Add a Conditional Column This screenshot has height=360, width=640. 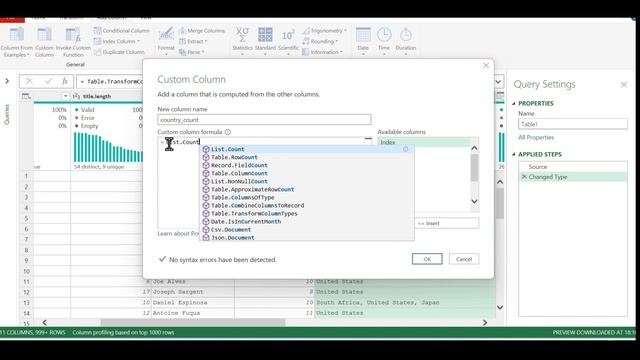click(x=121, y=31)
